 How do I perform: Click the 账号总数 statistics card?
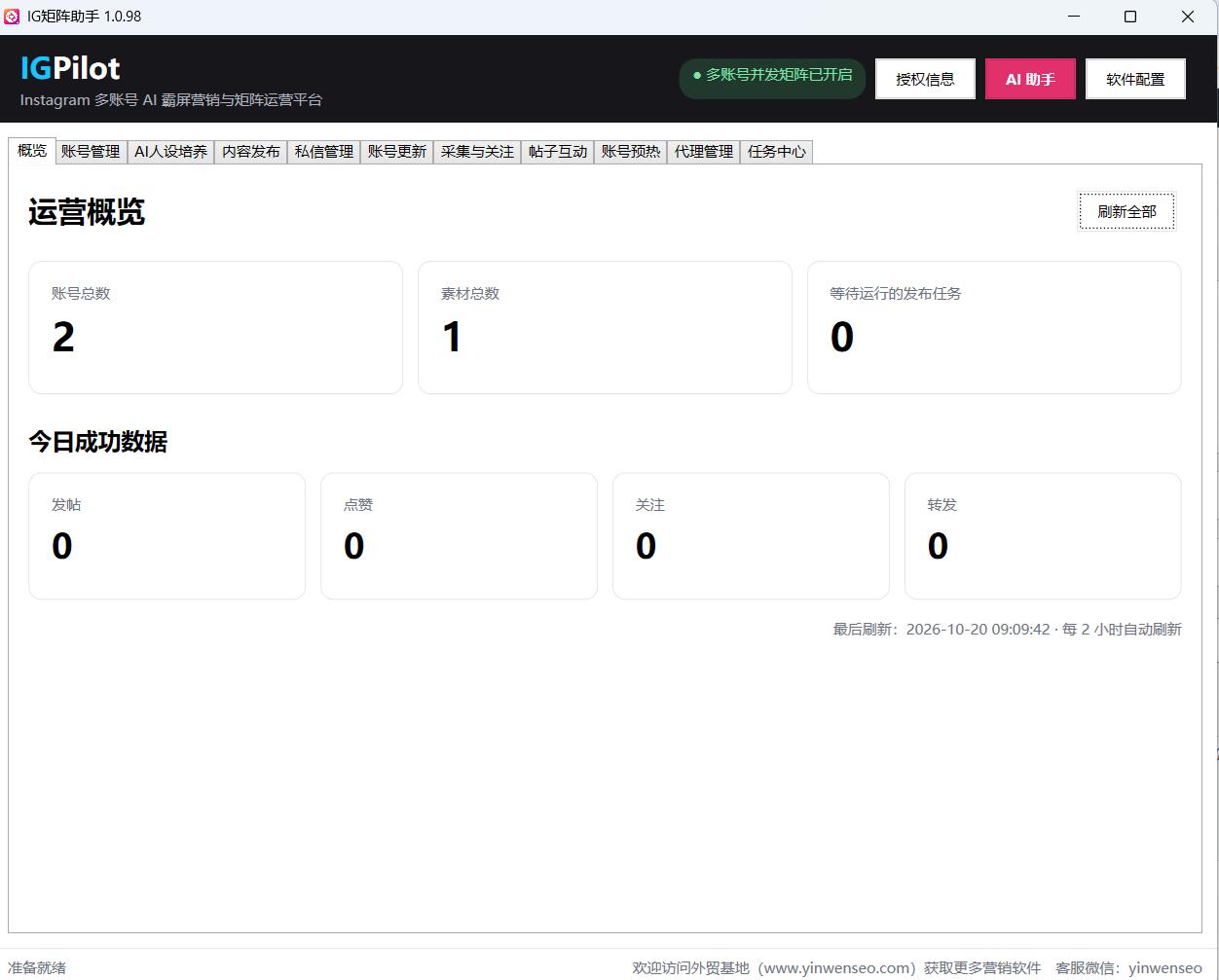click(215, 327)
